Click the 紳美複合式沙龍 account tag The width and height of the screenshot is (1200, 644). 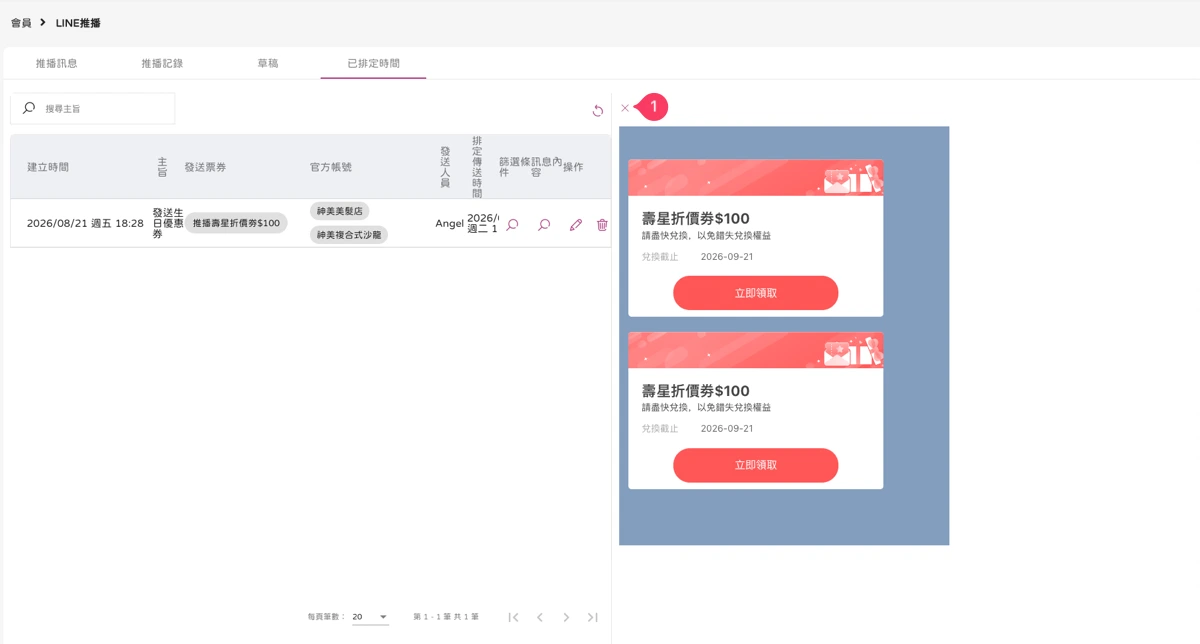point(349,235)
